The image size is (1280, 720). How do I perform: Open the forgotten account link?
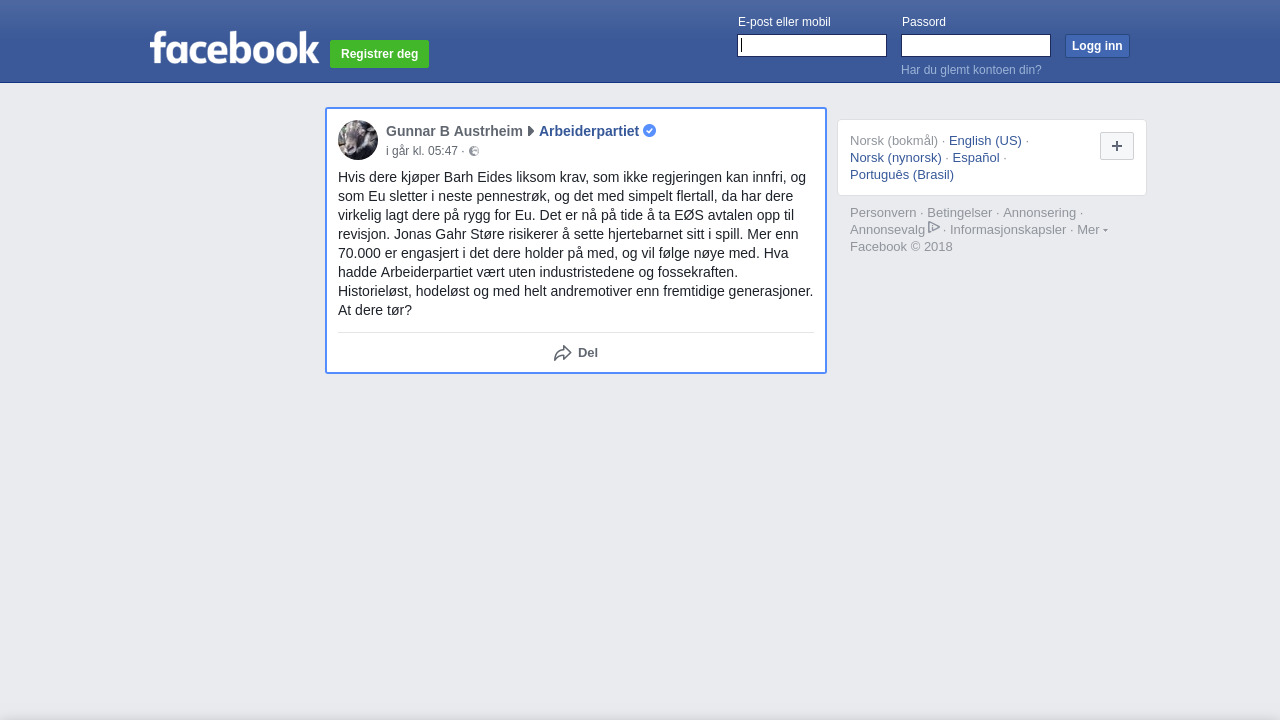tap(971, 70)
